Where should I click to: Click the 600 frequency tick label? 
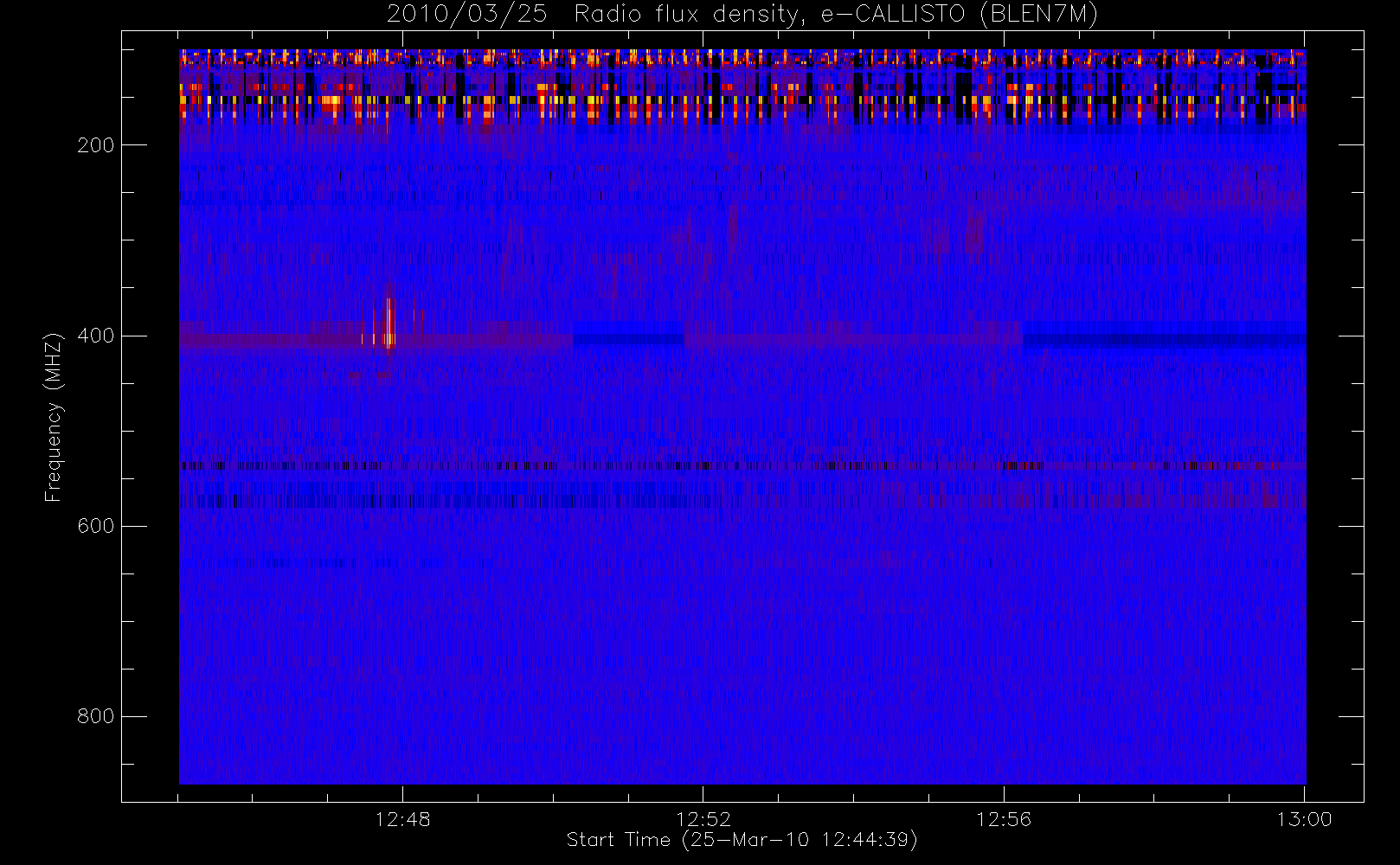[96, 526]
